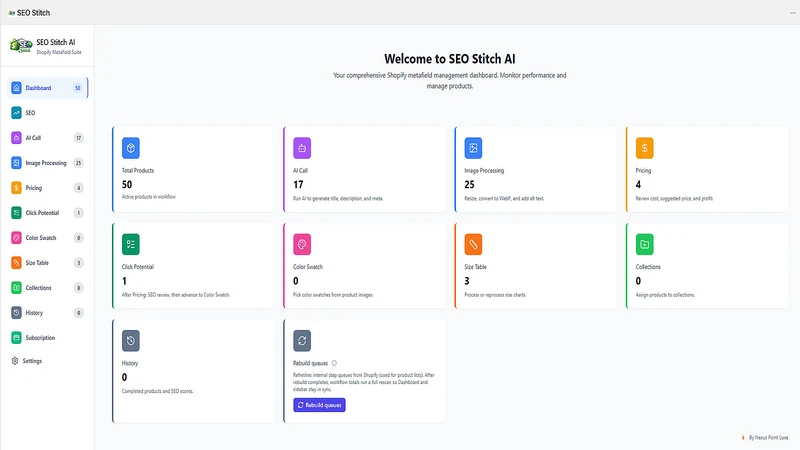Click the Pricing card title

(x=643, y=170)
